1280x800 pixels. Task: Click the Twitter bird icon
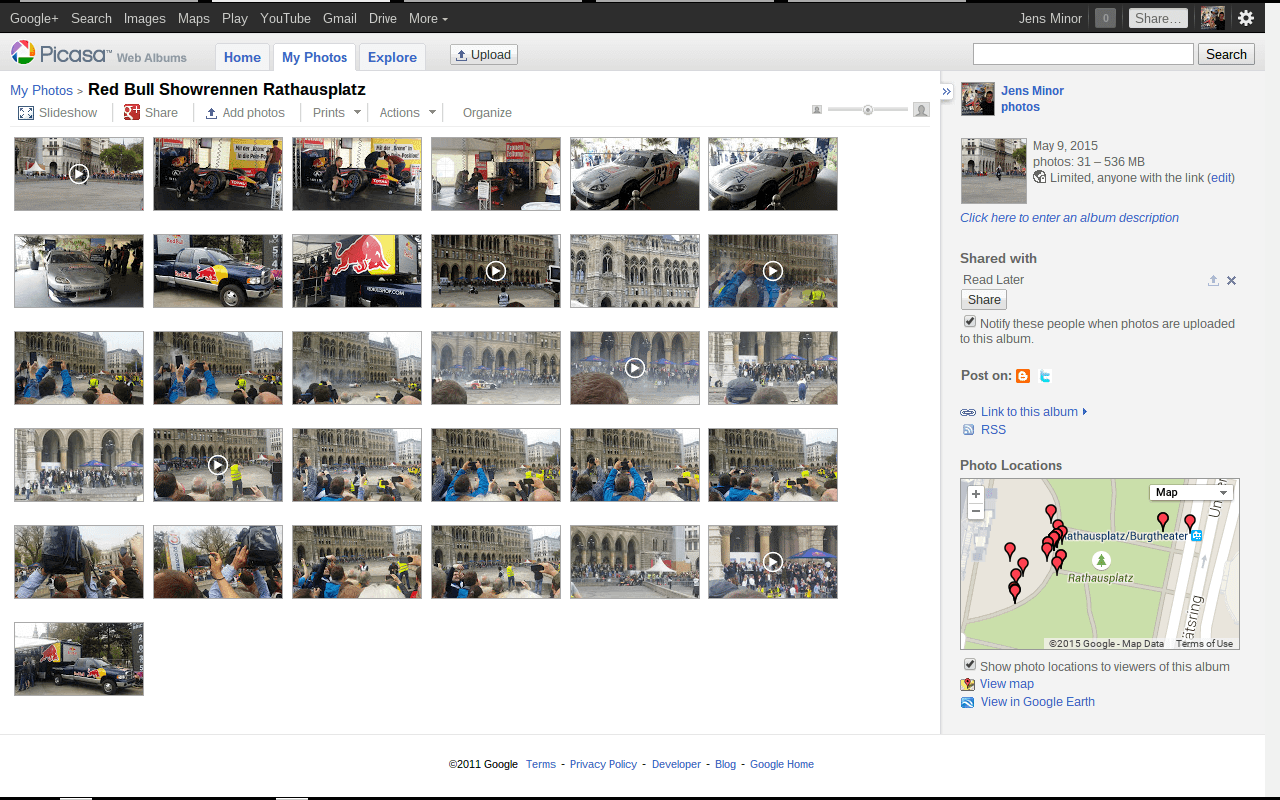click(x=1045, y=376)
